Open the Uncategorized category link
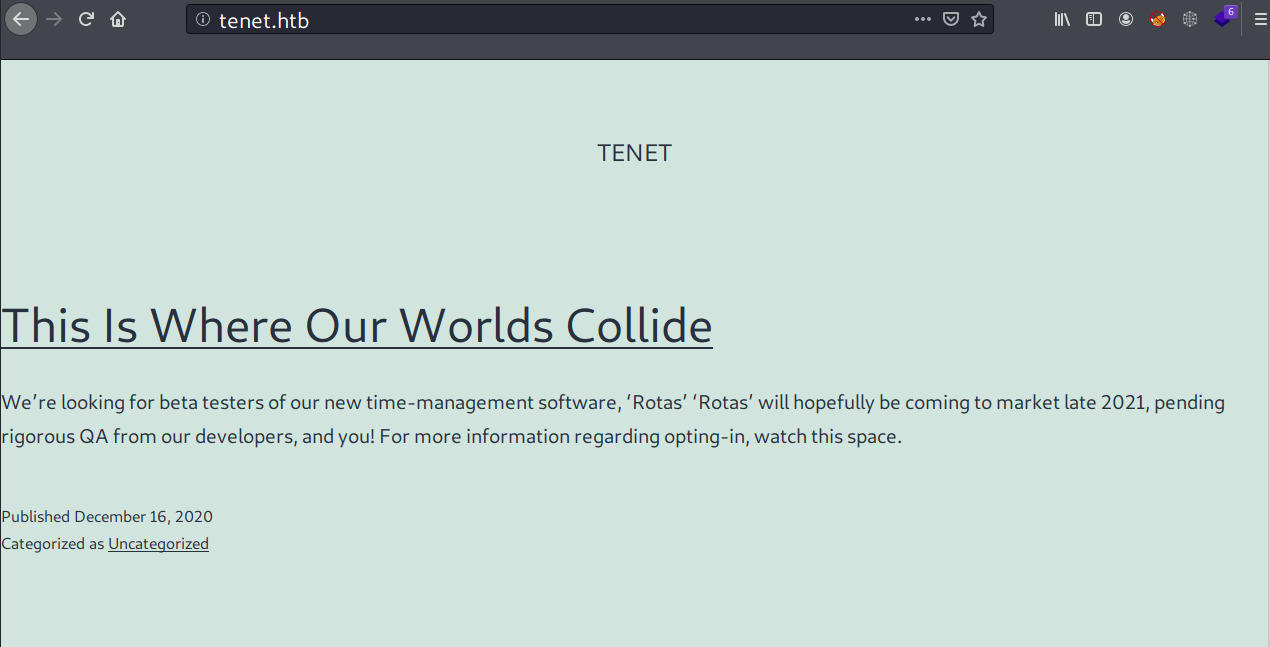 [158, 544]
